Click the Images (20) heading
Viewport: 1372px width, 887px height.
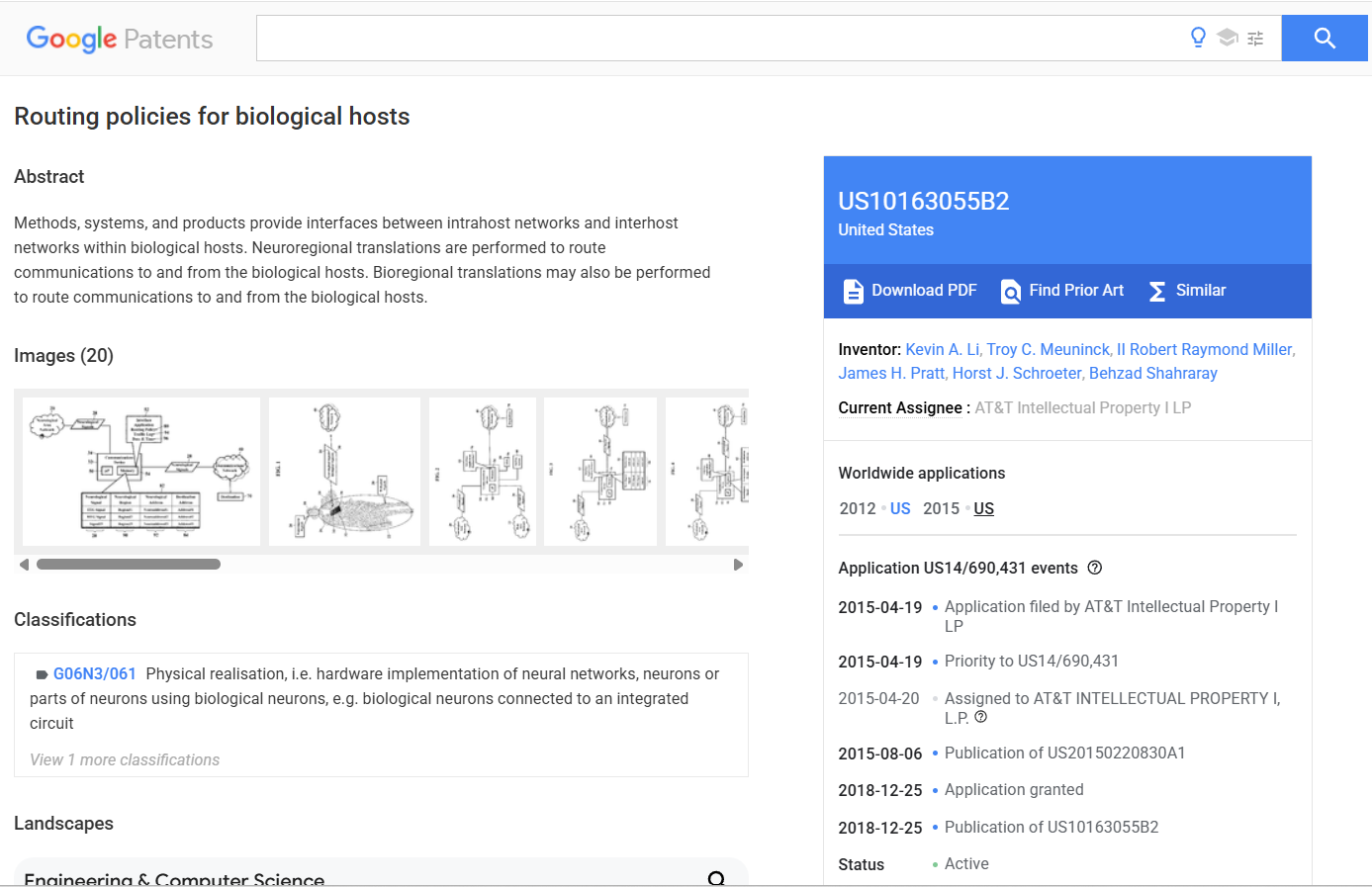coord(63,355)
